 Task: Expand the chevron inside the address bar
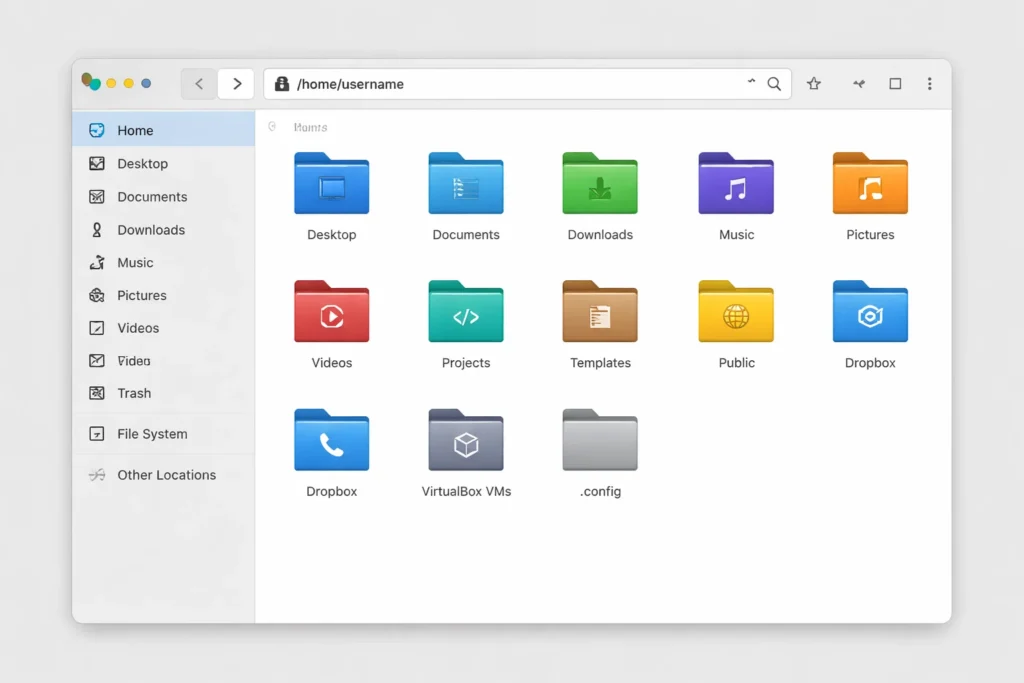pos(751,84)
